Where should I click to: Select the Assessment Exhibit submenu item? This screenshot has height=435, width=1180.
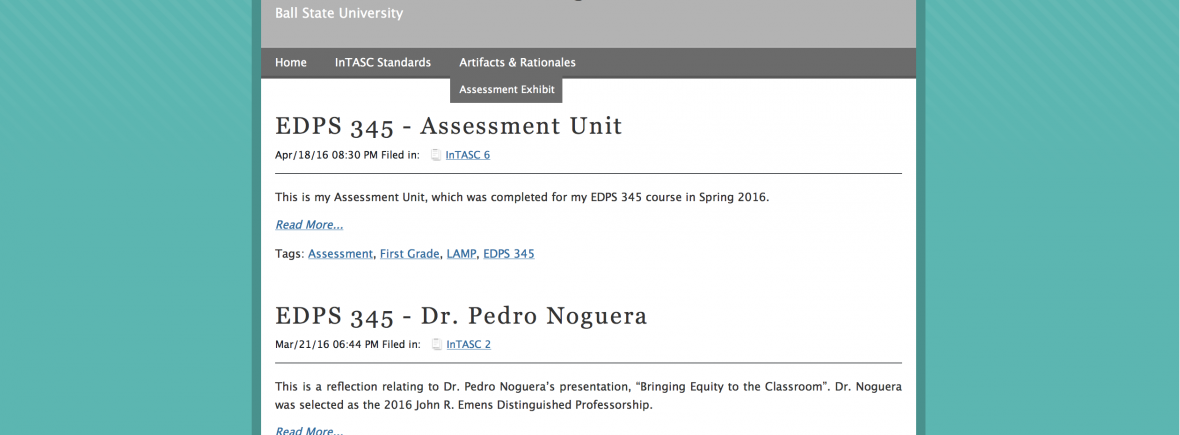coord(506,90)
